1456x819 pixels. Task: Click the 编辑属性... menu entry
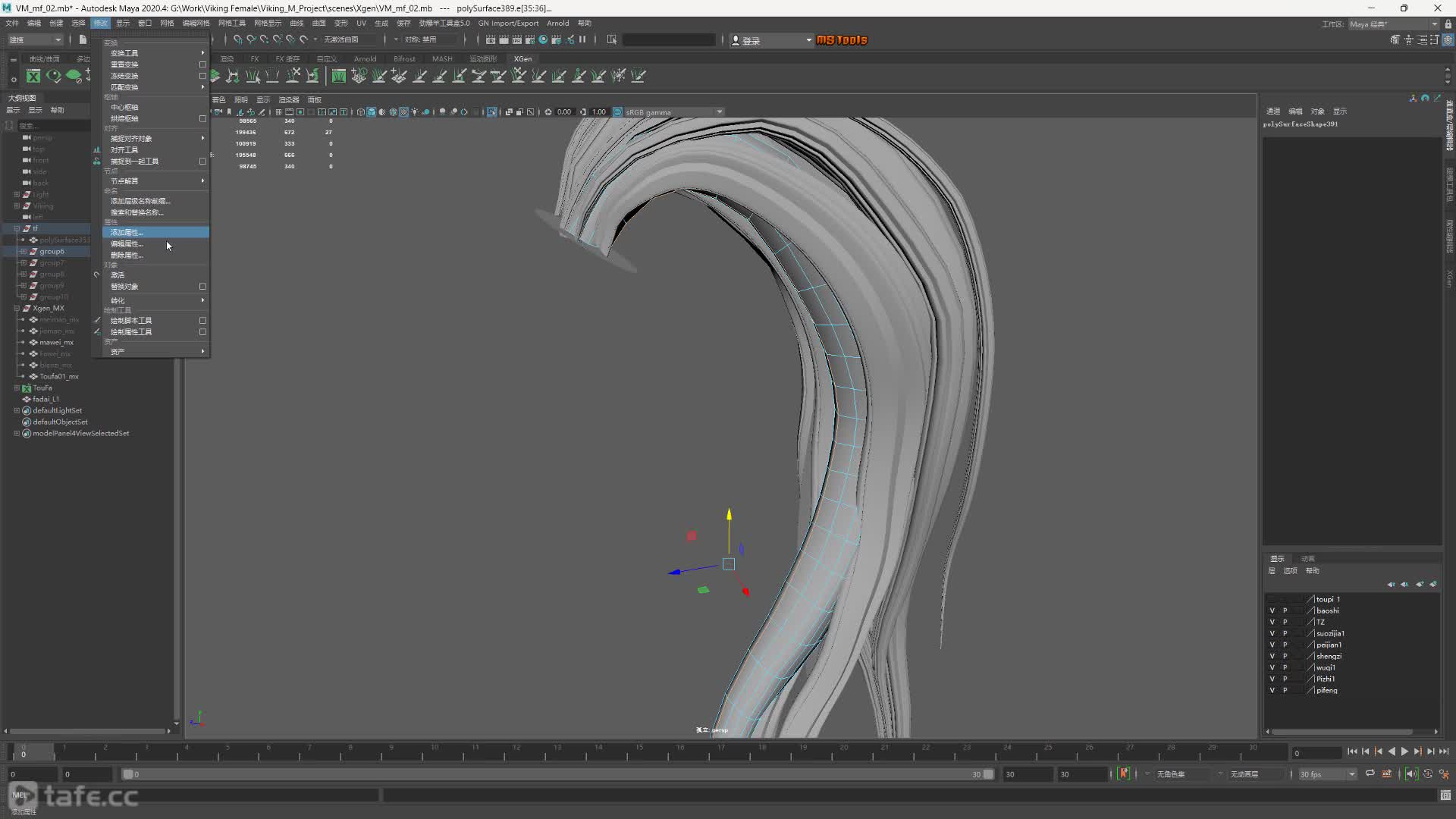click(x=155, y=244)
